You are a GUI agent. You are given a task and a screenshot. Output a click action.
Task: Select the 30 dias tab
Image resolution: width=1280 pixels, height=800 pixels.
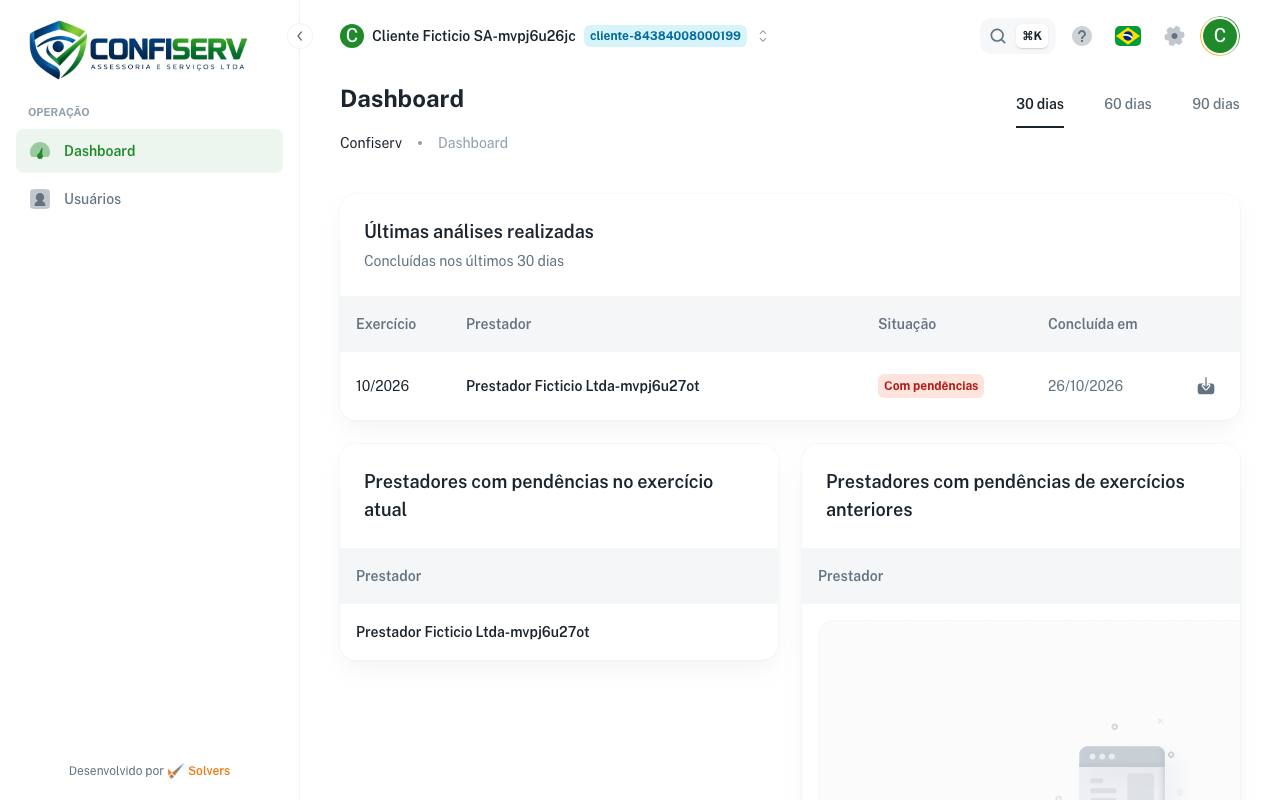1040,104
